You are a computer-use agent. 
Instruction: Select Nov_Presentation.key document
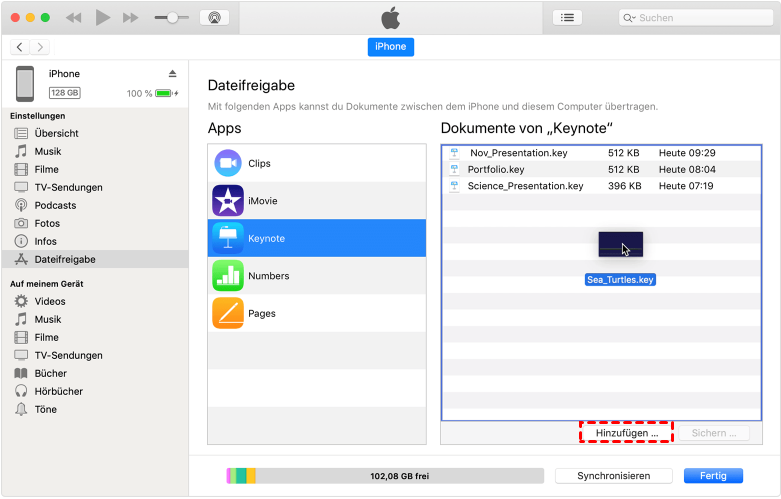pyautogui.click(x=602, y=153)
